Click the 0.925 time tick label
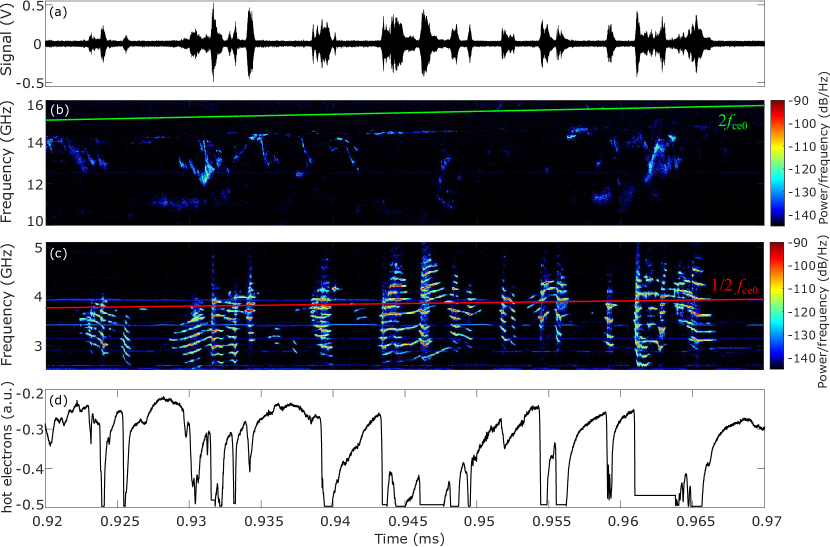Viewport: 830px width, 547px height. click(x=118, y=522)
